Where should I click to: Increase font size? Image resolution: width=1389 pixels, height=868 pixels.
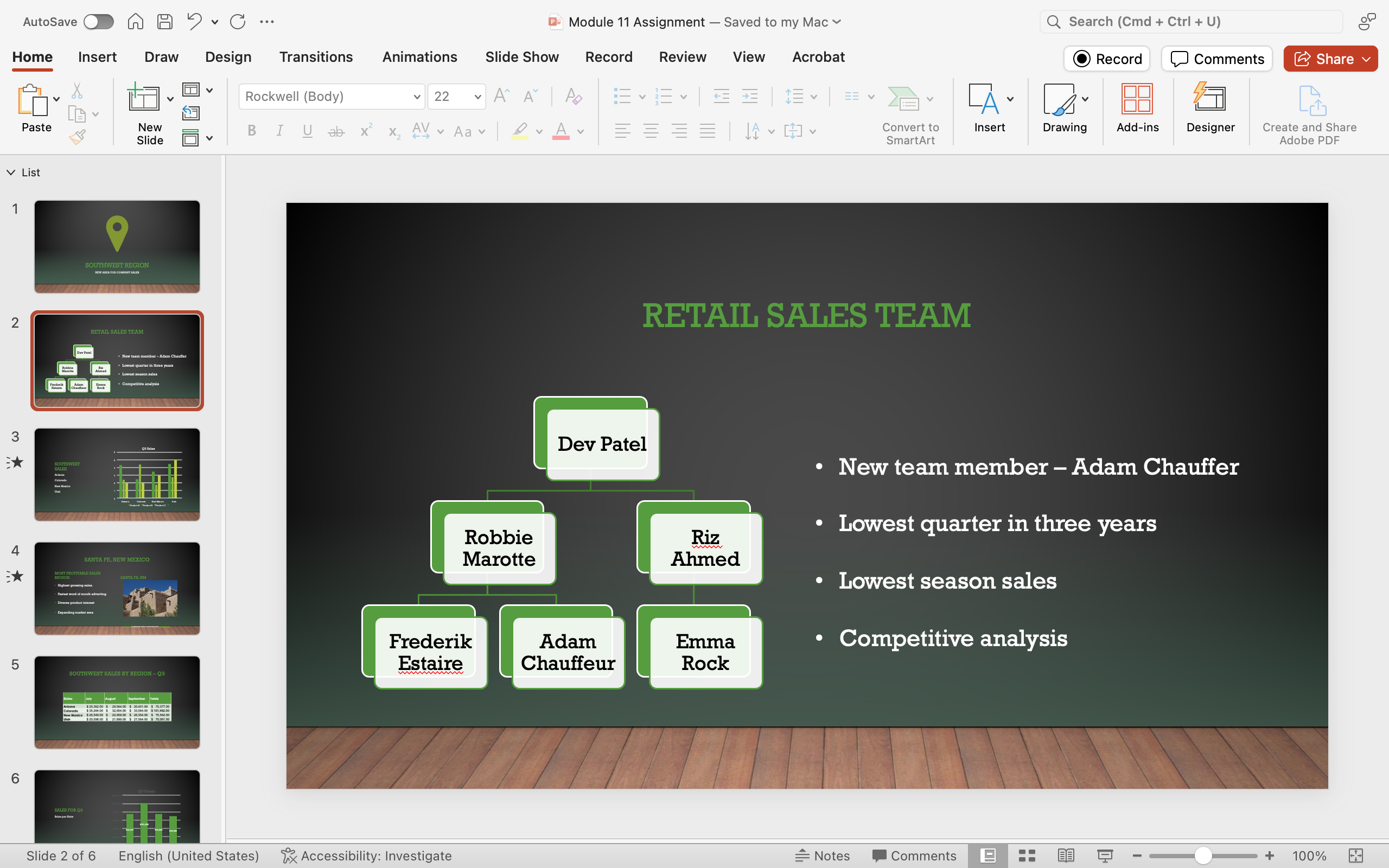tap(502, 96)
